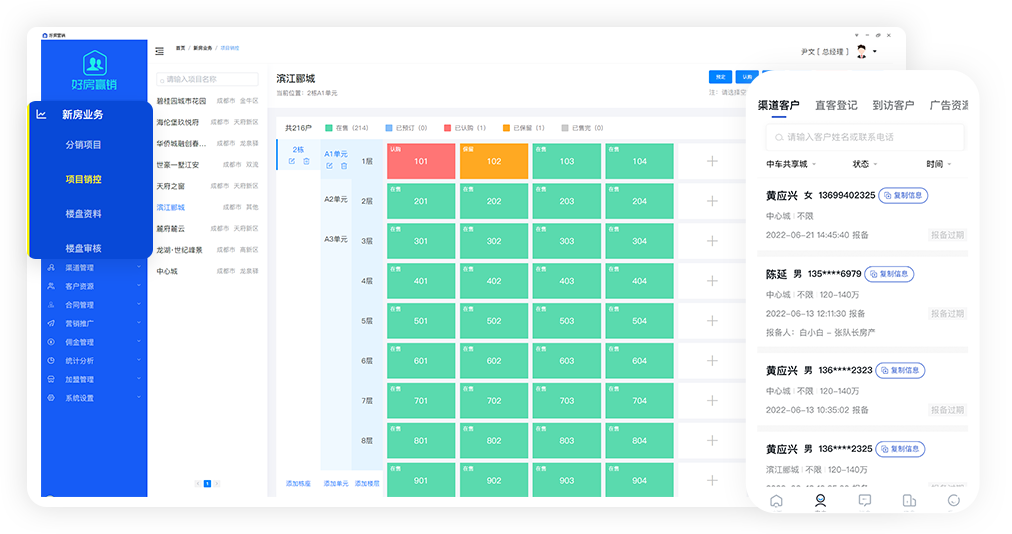Expand the 统计分析 sidebar menu
The width and height of the screenshot is (1012, 534).
93,361
